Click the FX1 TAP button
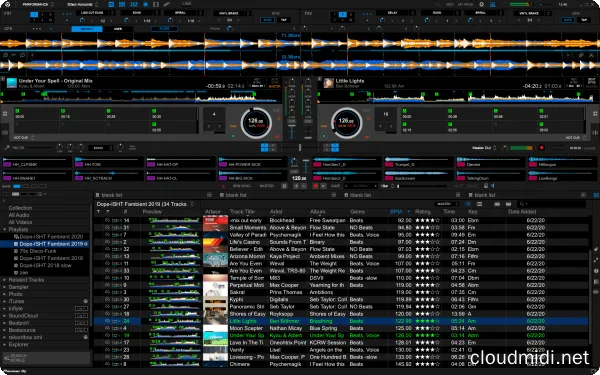The height and width of the screenshot is (375, 600). pyautogui.click(x=284, y=20)
